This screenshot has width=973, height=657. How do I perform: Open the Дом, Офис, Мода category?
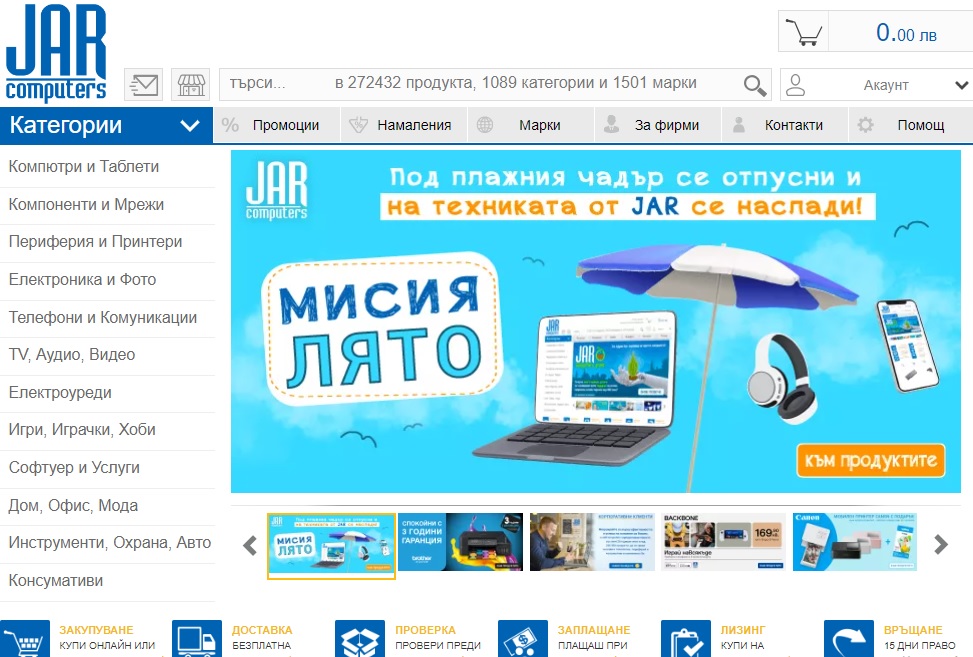coord(107,506)
